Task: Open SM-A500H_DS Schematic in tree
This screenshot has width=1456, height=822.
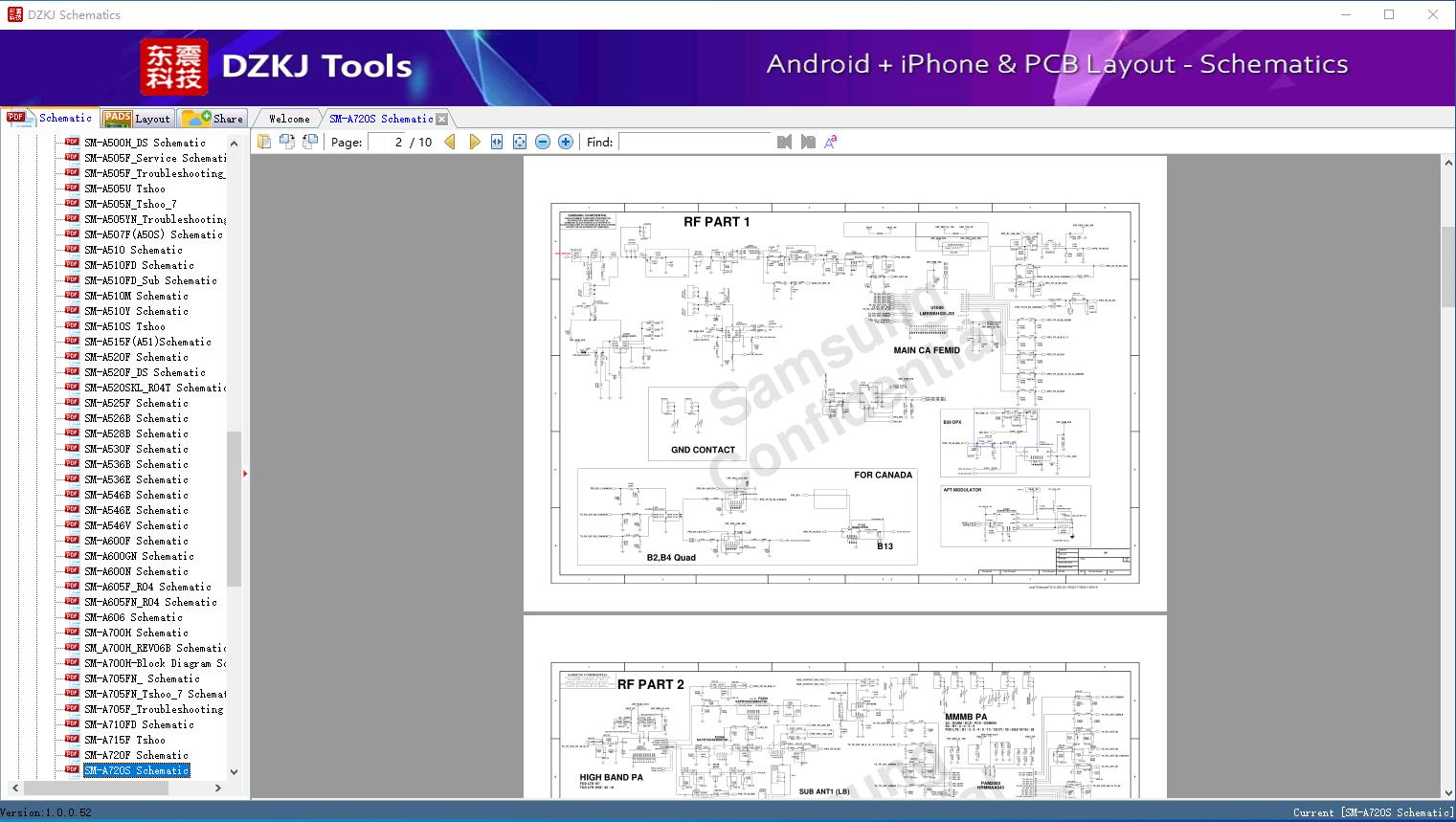Action: tap(145, 143)
